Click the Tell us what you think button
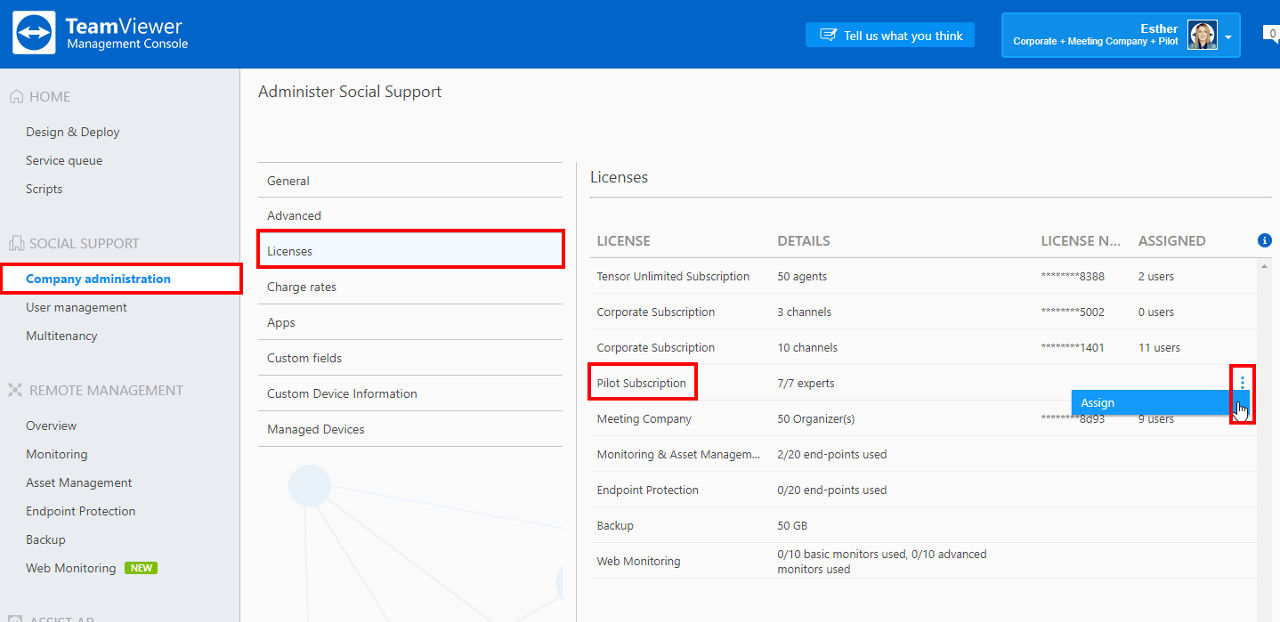This screenshot has height=622, width=1280. click(890, 35)
